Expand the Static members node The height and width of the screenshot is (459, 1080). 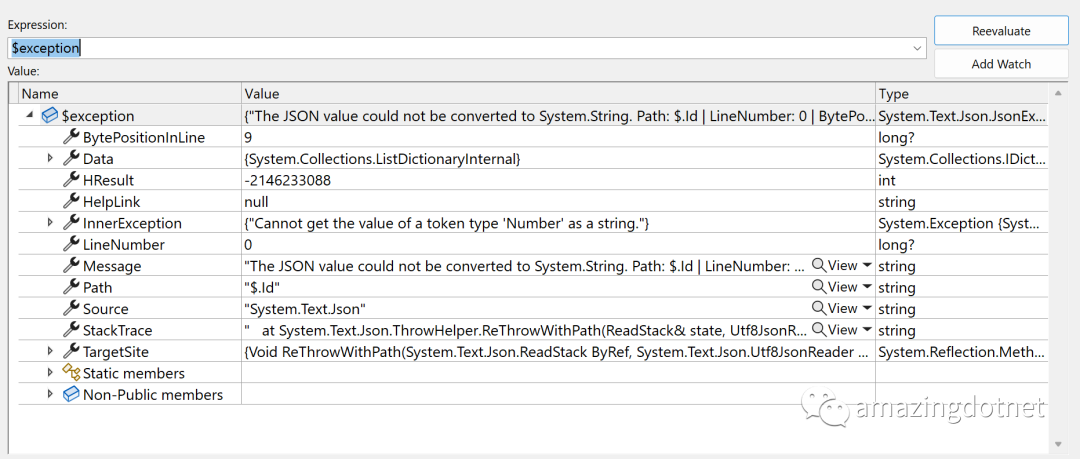[50, 373]
